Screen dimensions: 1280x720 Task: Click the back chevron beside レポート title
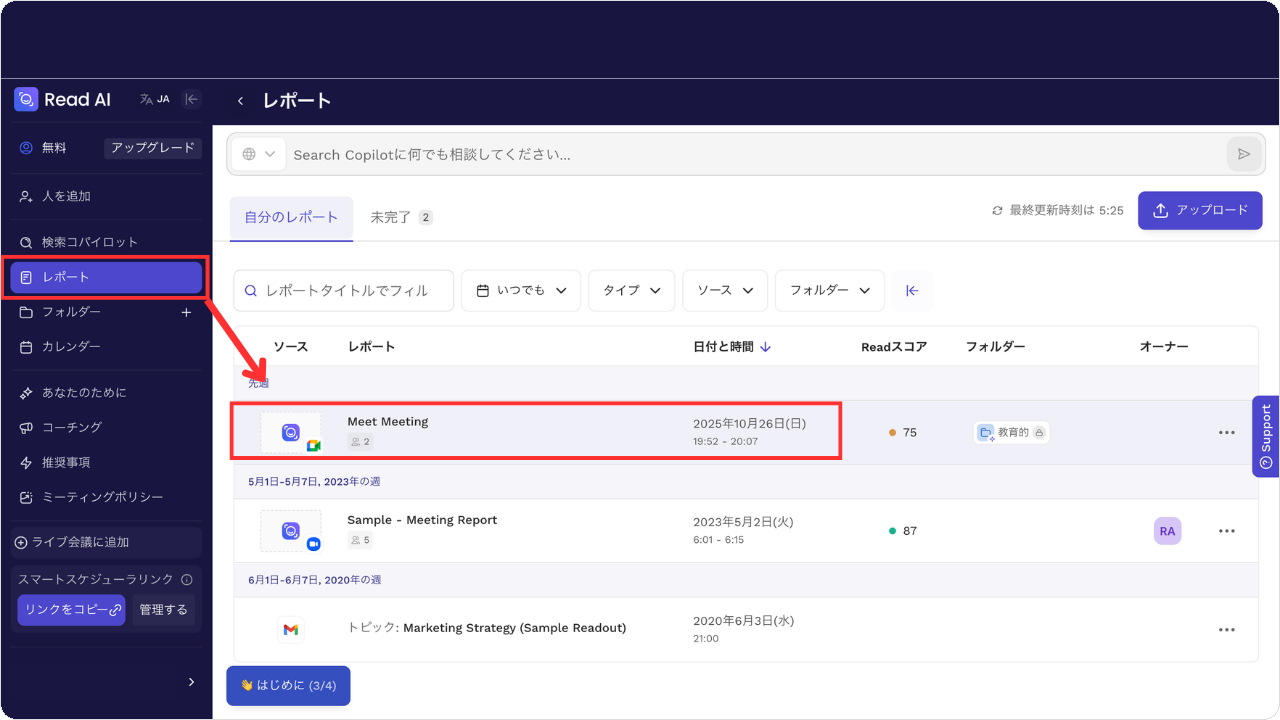pyautogui.click(x=240, y=101)
